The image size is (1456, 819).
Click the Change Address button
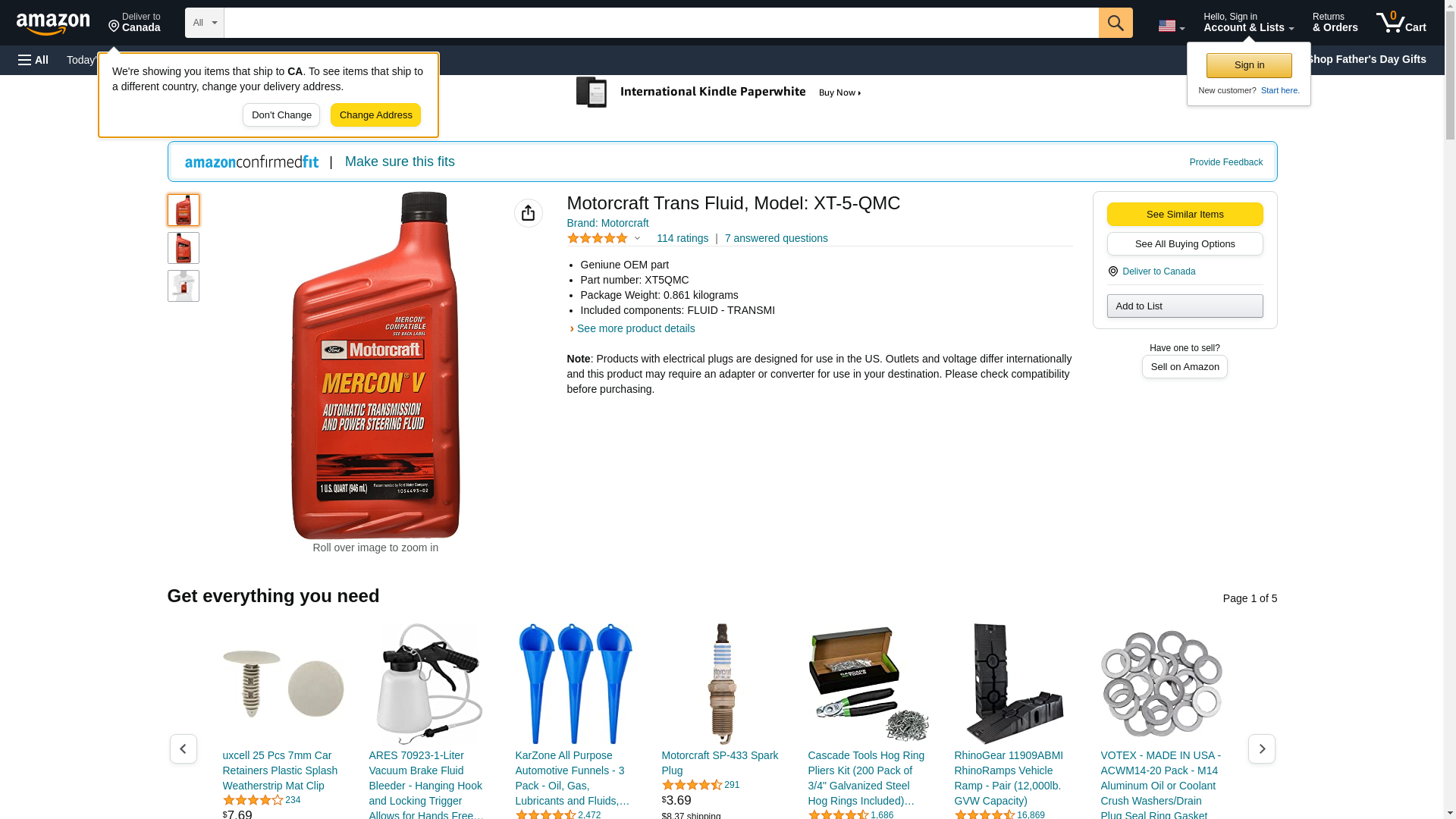375,115
